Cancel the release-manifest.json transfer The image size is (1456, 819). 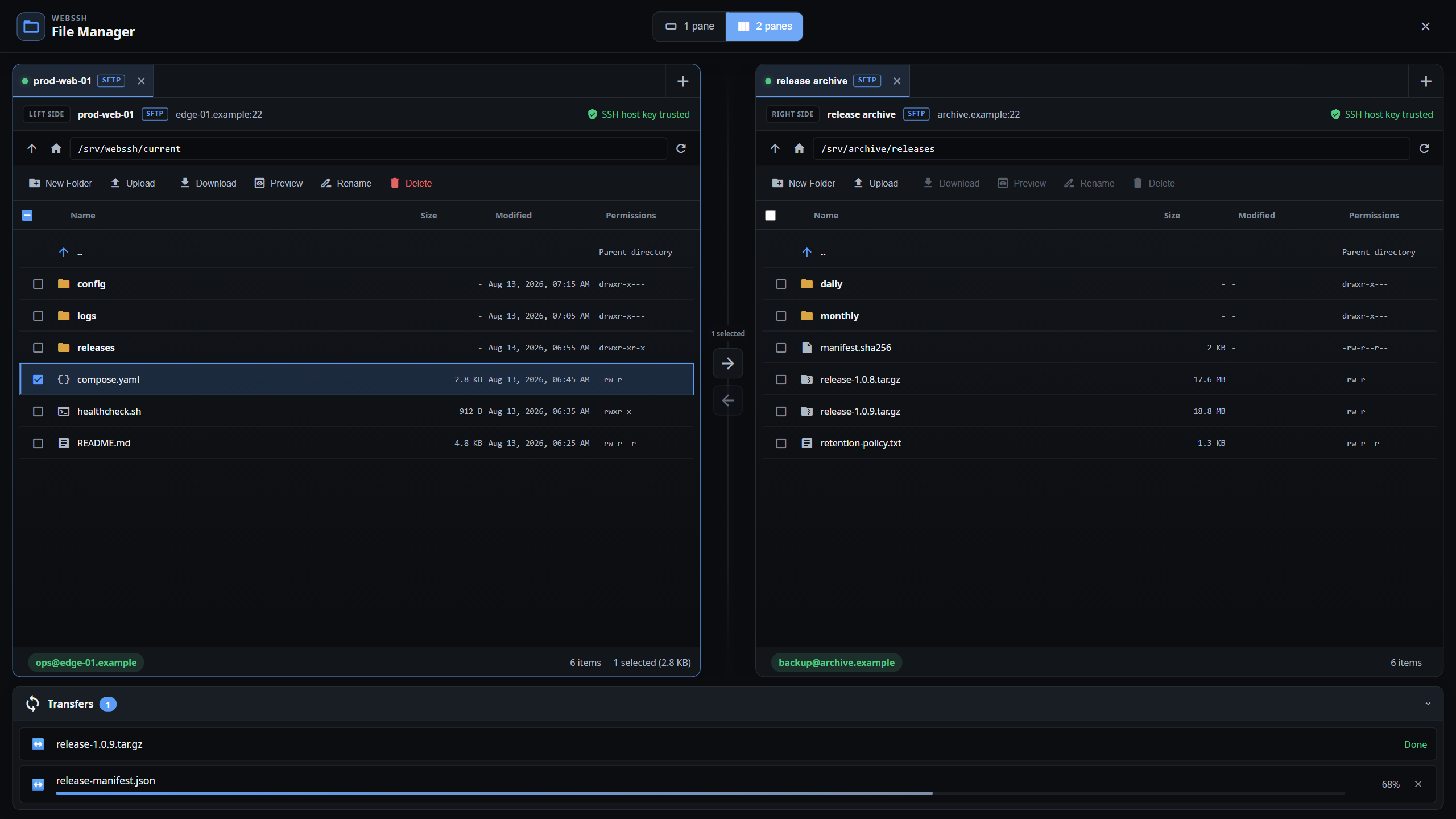(1418, 784)
